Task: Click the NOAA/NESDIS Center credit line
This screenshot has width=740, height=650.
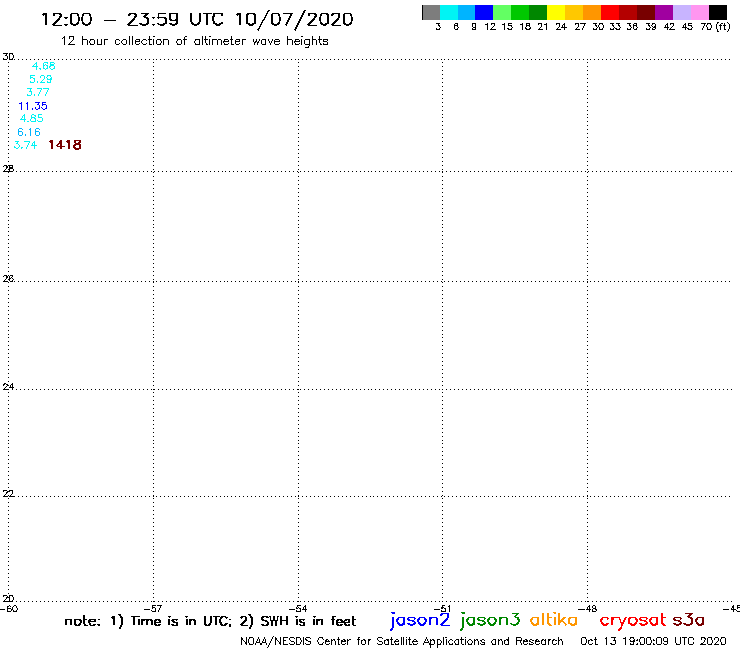Action: point(402,642)
